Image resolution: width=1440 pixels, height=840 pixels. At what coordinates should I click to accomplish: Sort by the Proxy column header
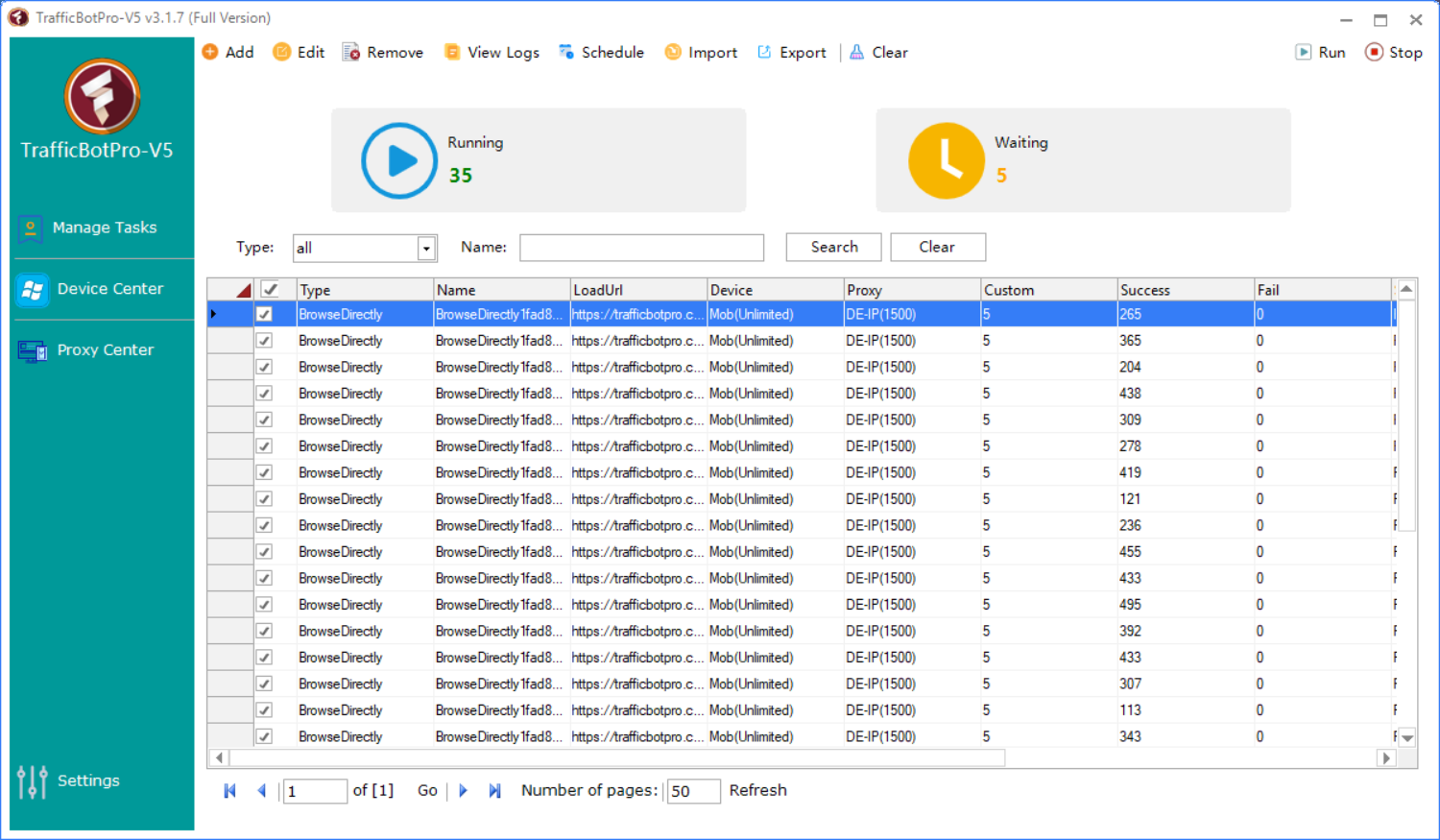(911, 290)
